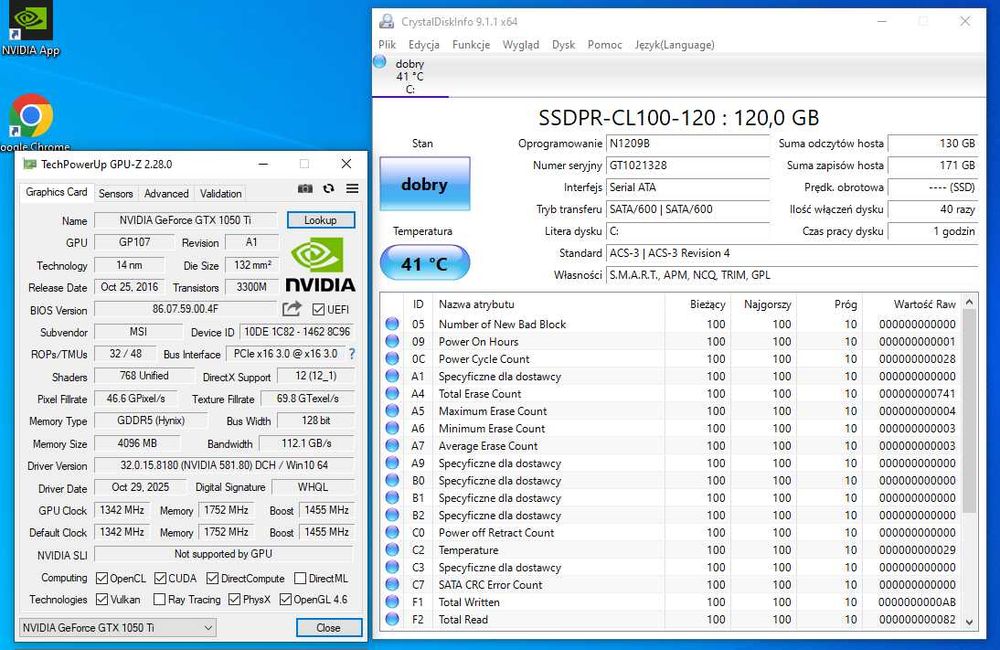Toggle the Vulkan checkbox
The width and height of the screenshot is (1000, 650).
click(101, 600)
